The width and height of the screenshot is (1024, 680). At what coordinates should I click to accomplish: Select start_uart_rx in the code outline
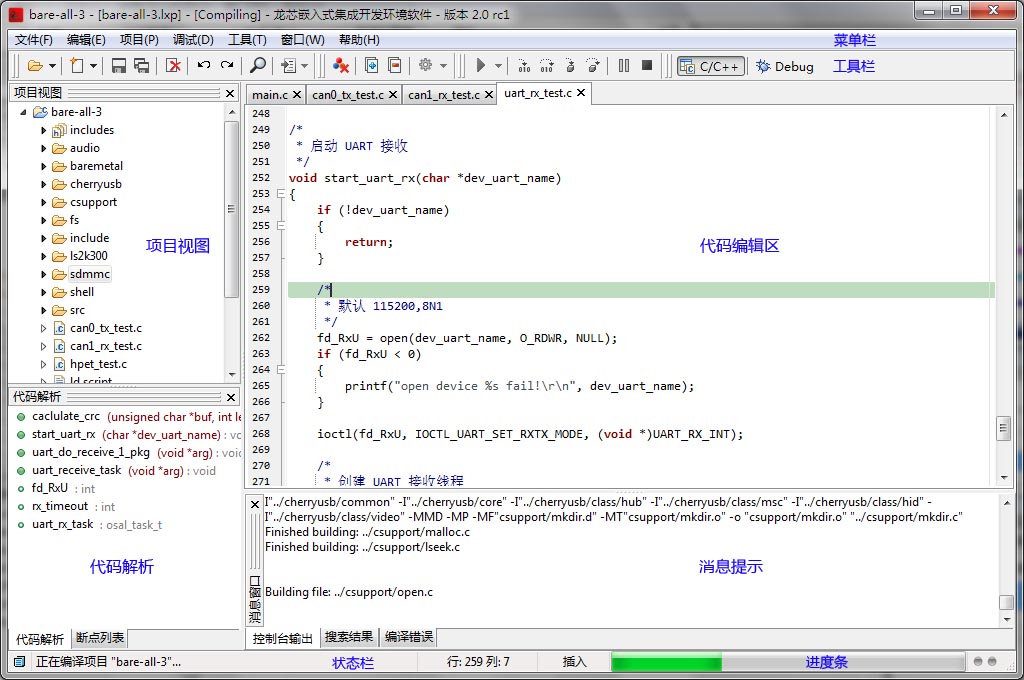pos(63,434)
